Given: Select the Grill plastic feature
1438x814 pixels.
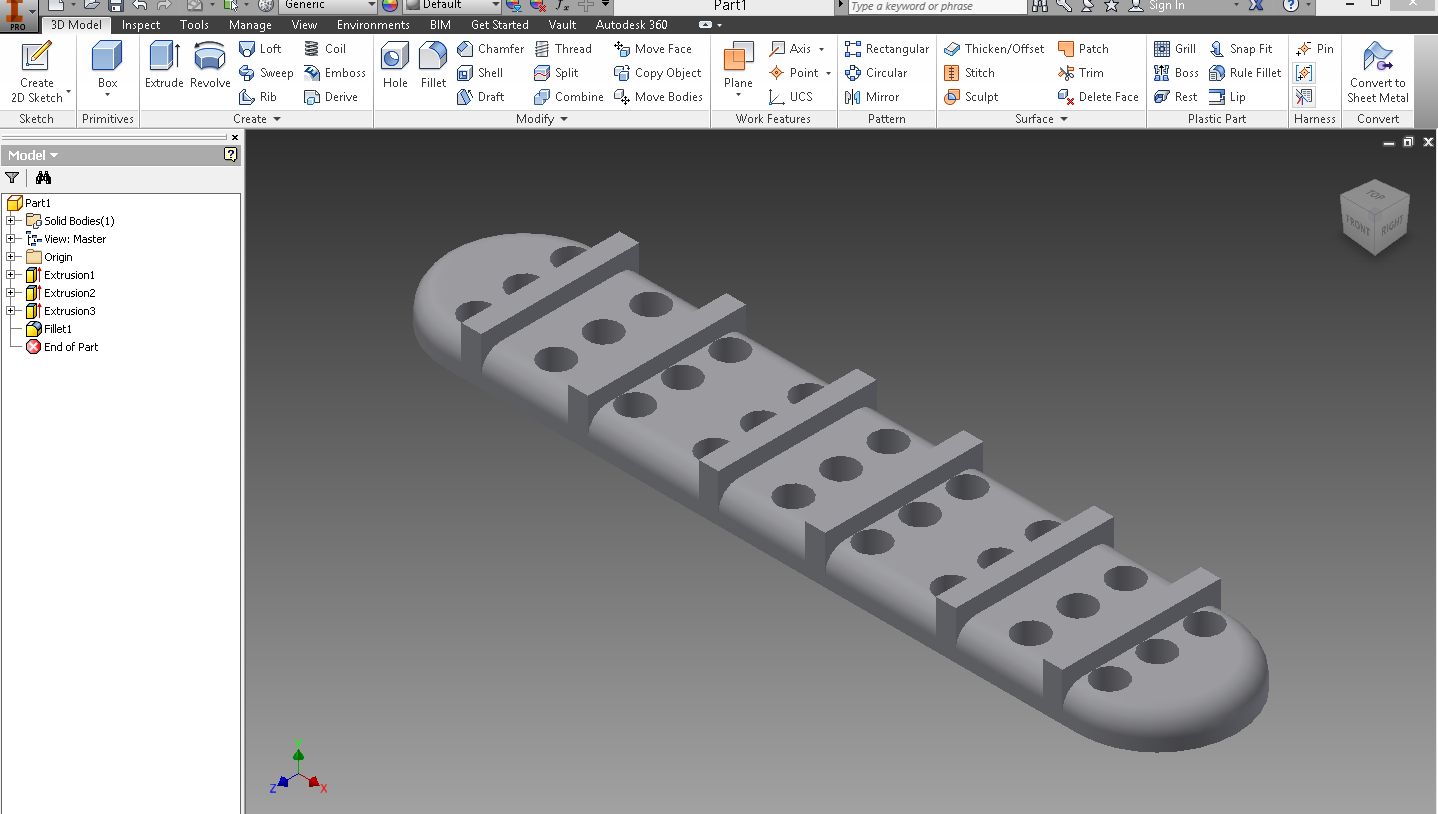Looking at the screenshot, I should (1175, 49).
